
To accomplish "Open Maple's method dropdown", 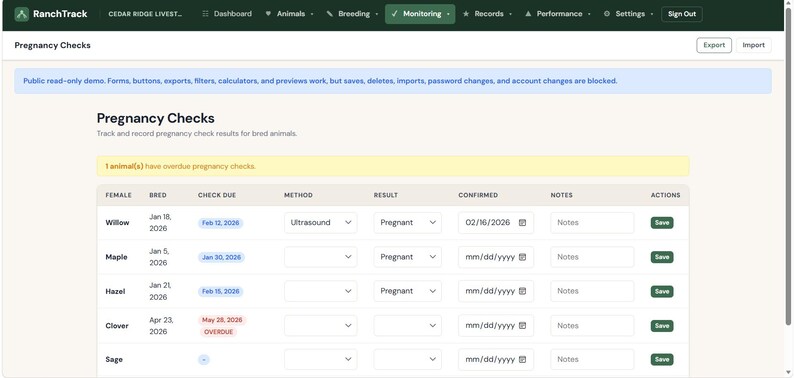I will tap(321, 257).
